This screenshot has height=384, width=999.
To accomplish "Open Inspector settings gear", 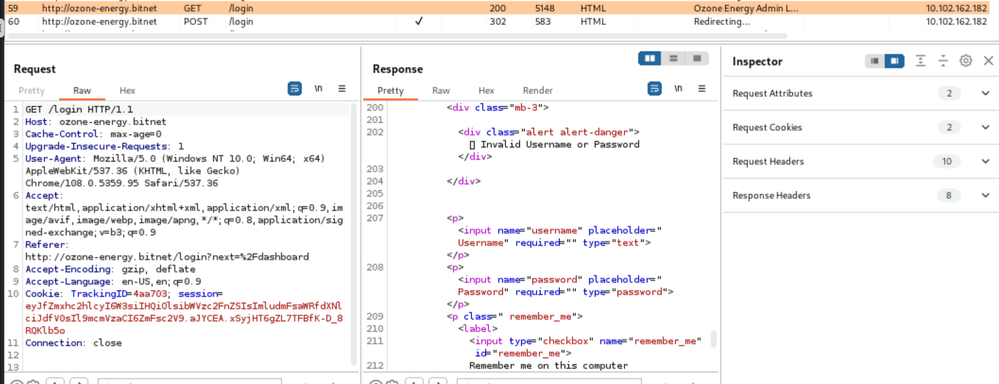I will [966, 61].
